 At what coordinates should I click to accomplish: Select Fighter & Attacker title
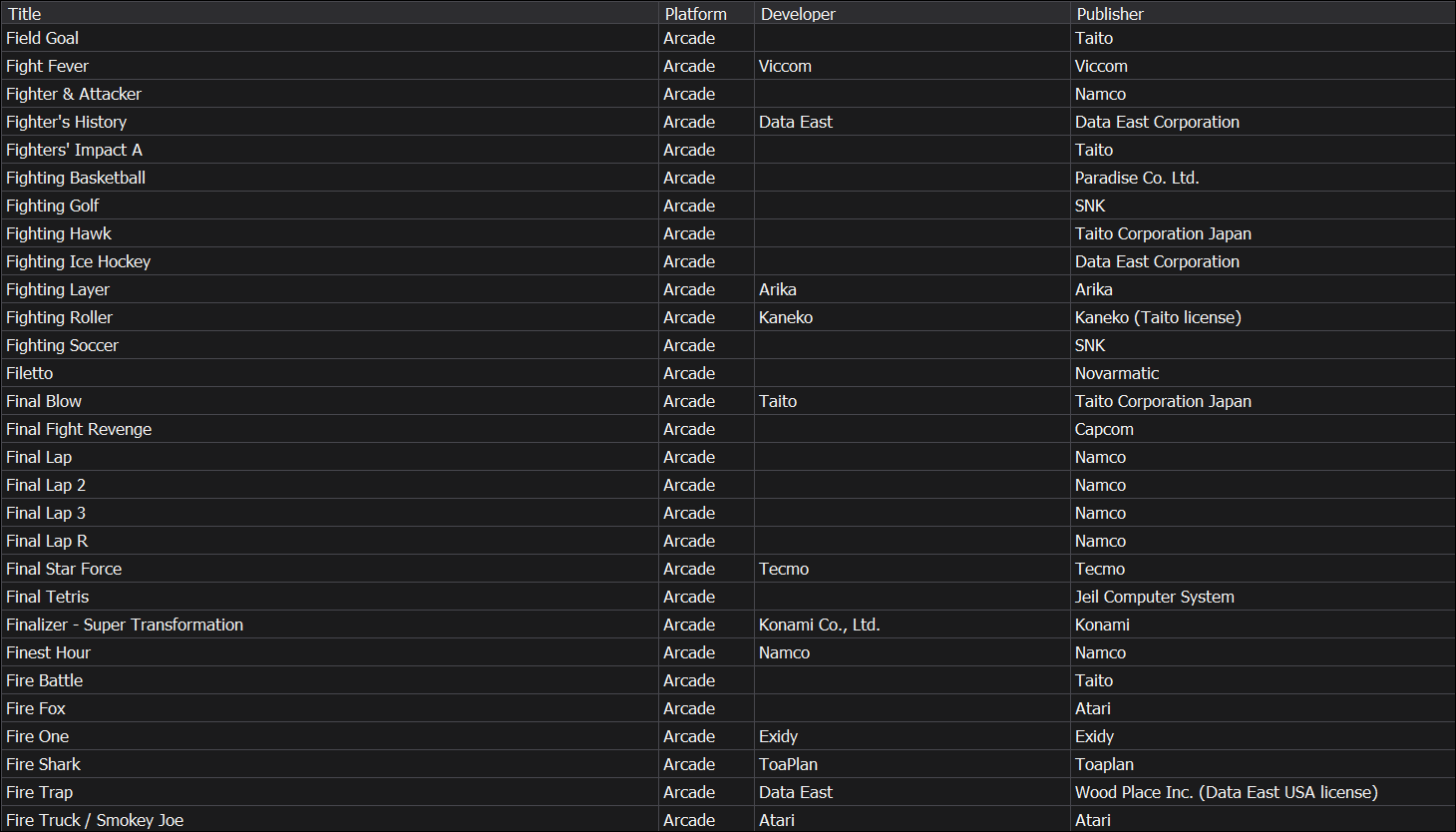[74, 94]
